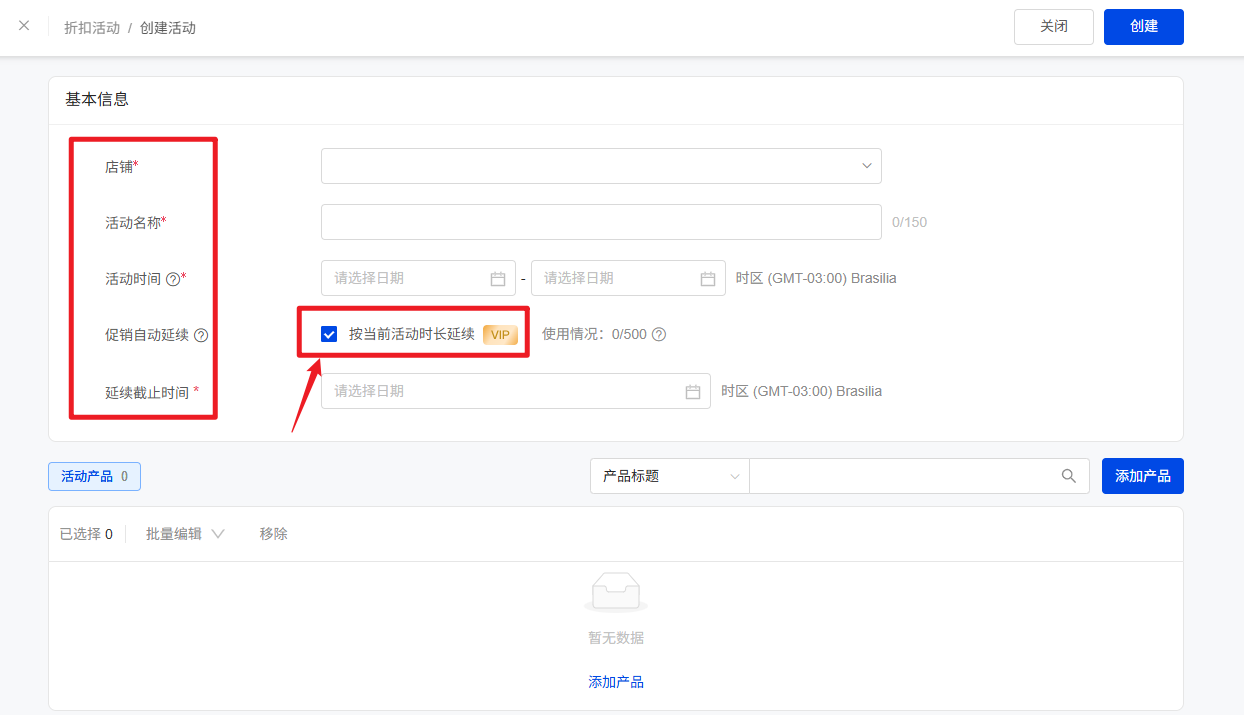Screen dimensions: 1244x715
Task: Click help icon beside 活动时间 label
Action: tap(173, 279)
